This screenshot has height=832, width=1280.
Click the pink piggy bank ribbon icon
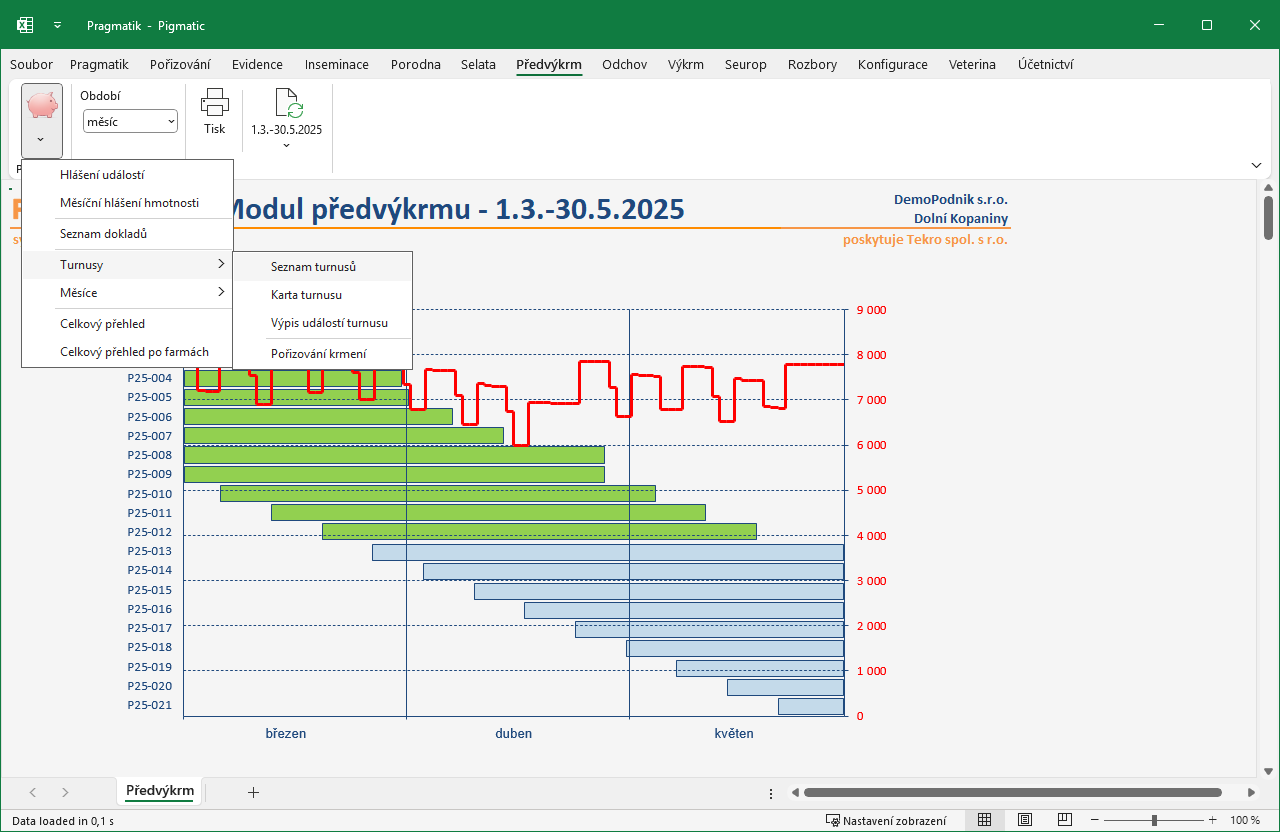point(41,105)
